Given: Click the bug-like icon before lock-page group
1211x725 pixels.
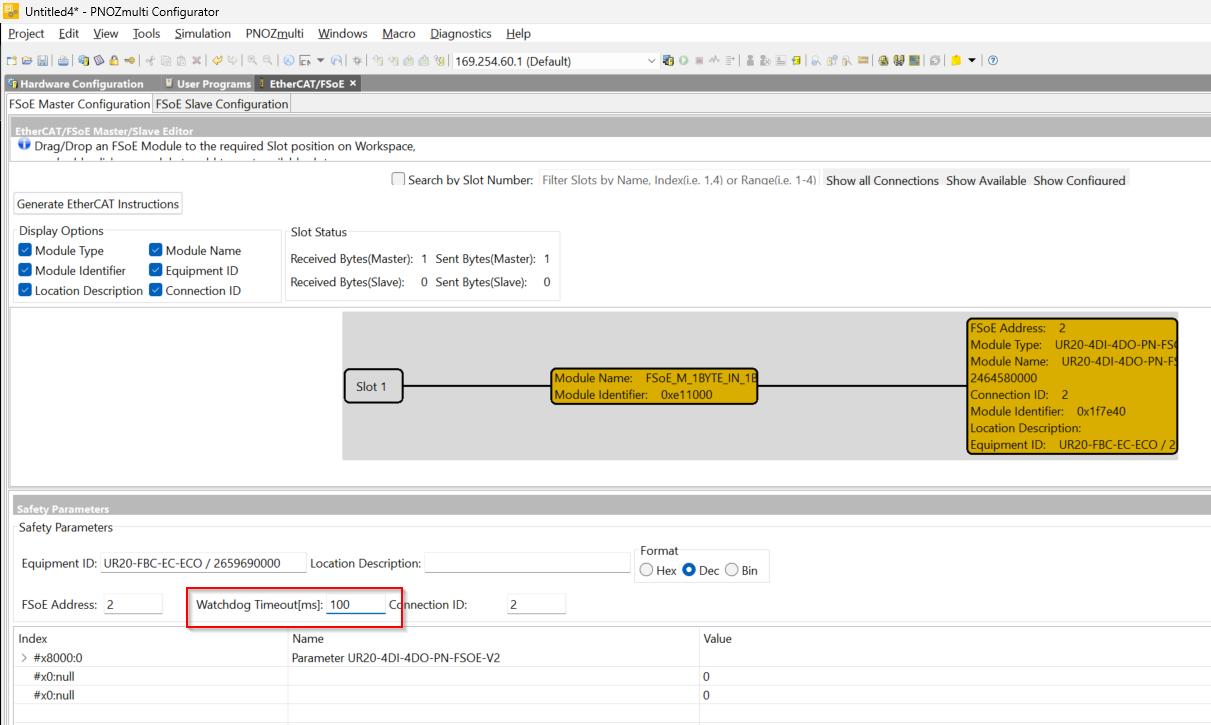Looking at the screenshot, I should tap(357, 61).
